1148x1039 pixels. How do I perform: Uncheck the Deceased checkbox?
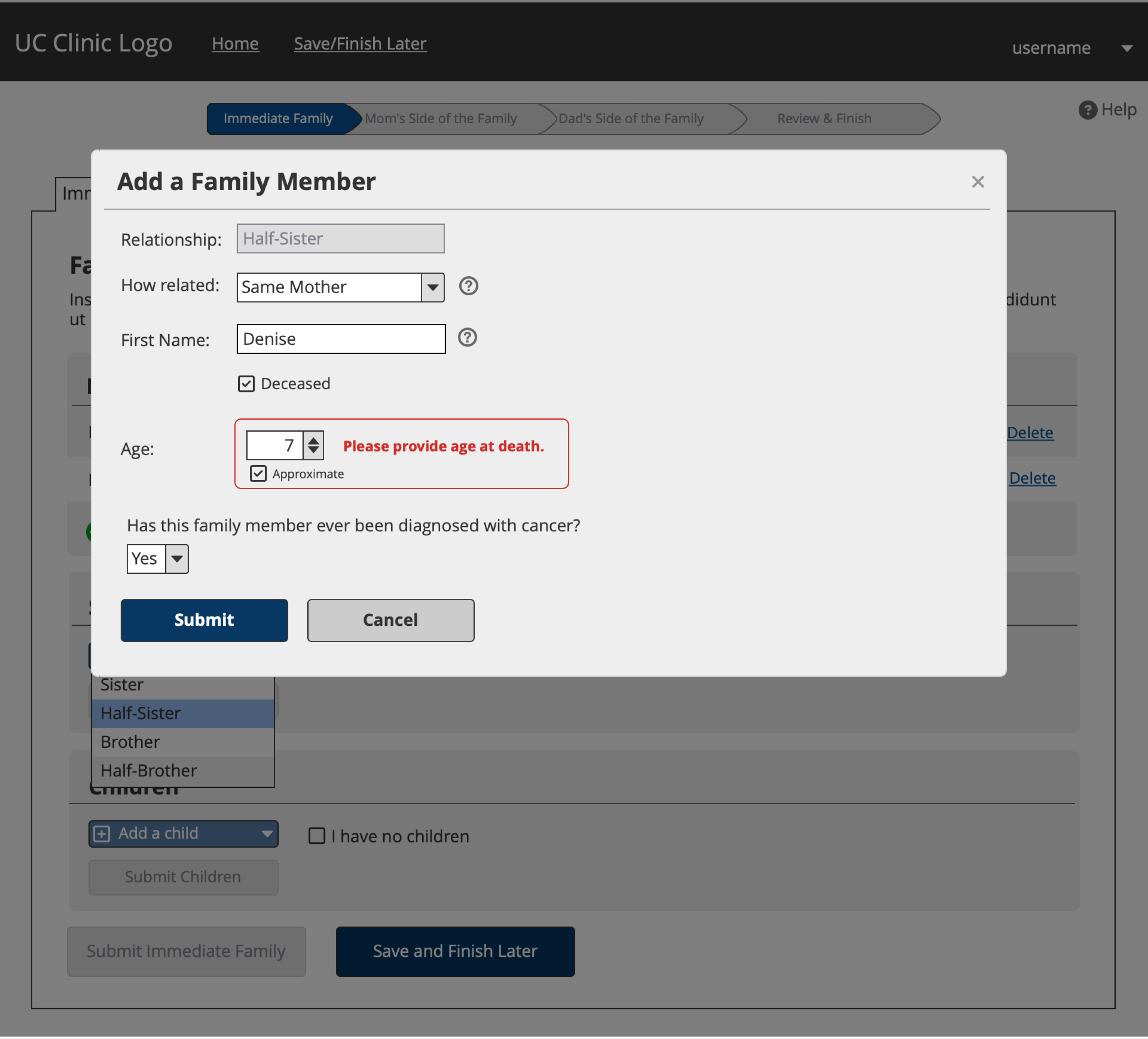coord(246,384)
